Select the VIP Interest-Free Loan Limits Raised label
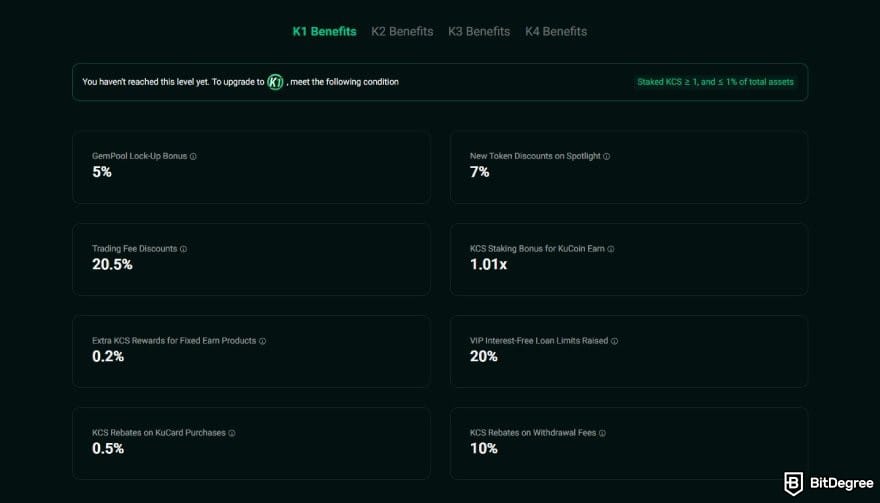The height and width of the screenshot is (503, 880). (539, 340)
